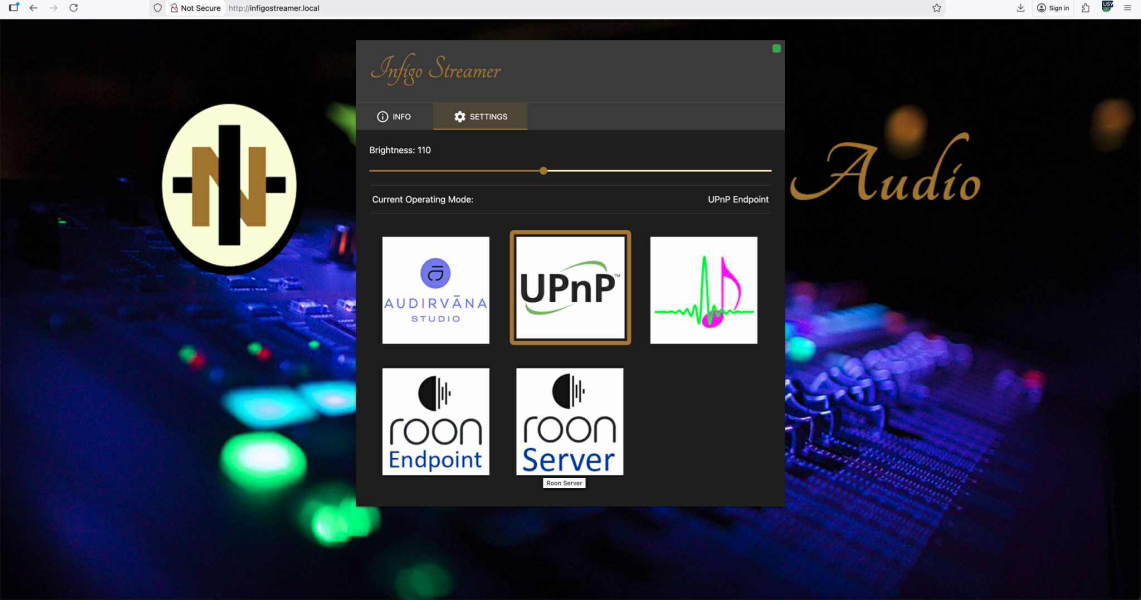1141x600 pixels.
Task: Switch to Roon Endpoint mode
Action: tap(435, 421)
